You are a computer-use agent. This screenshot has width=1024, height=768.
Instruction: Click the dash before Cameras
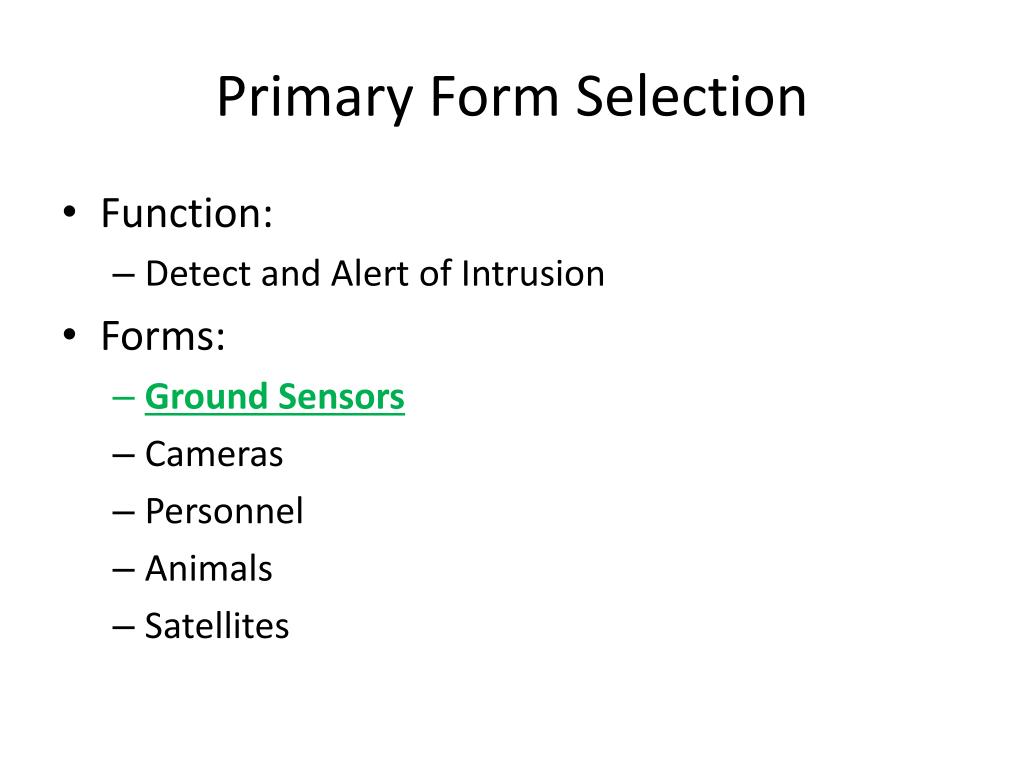point(123,455)
